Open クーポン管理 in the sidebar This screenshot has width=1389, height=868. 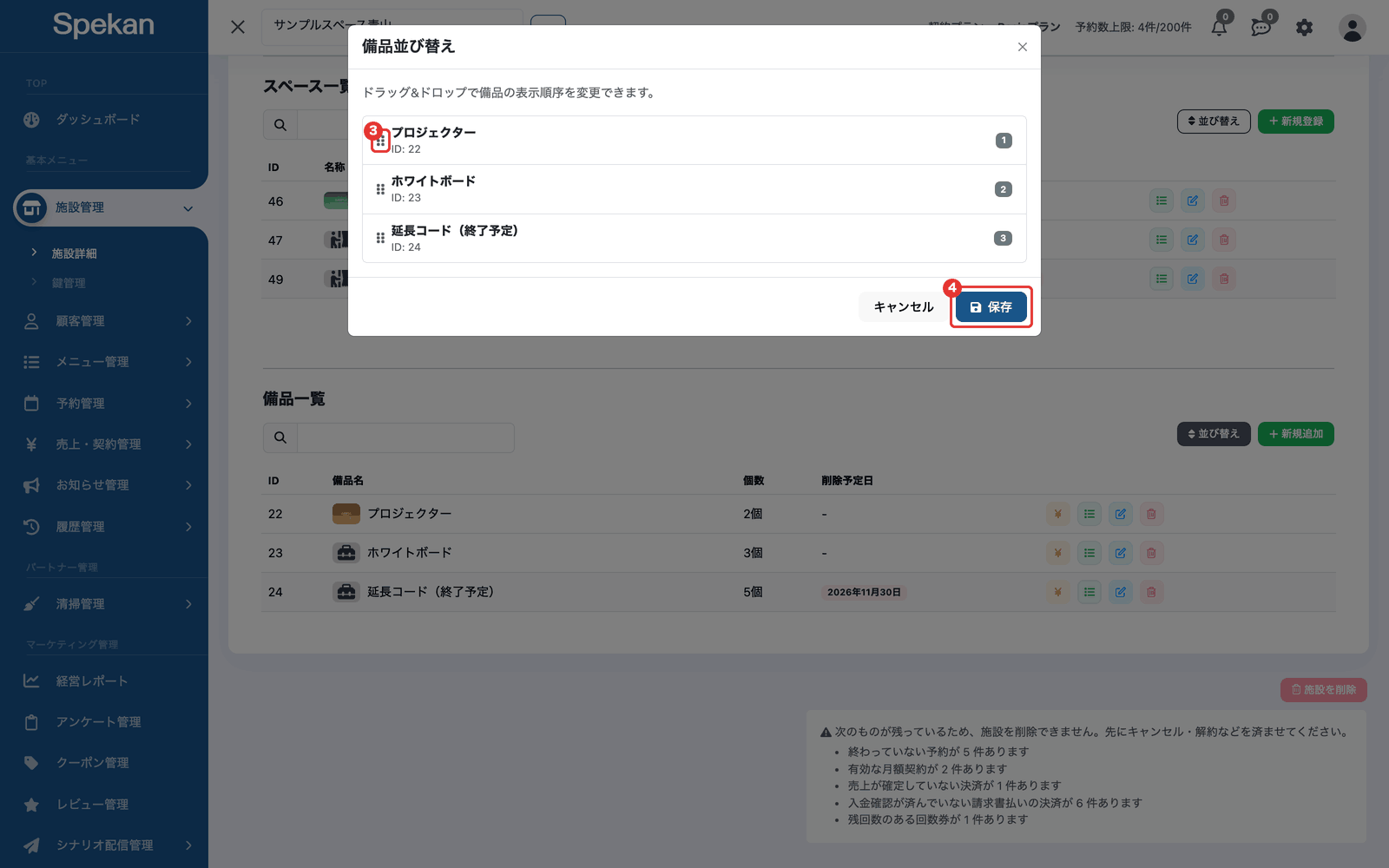[x=92, y=763]
